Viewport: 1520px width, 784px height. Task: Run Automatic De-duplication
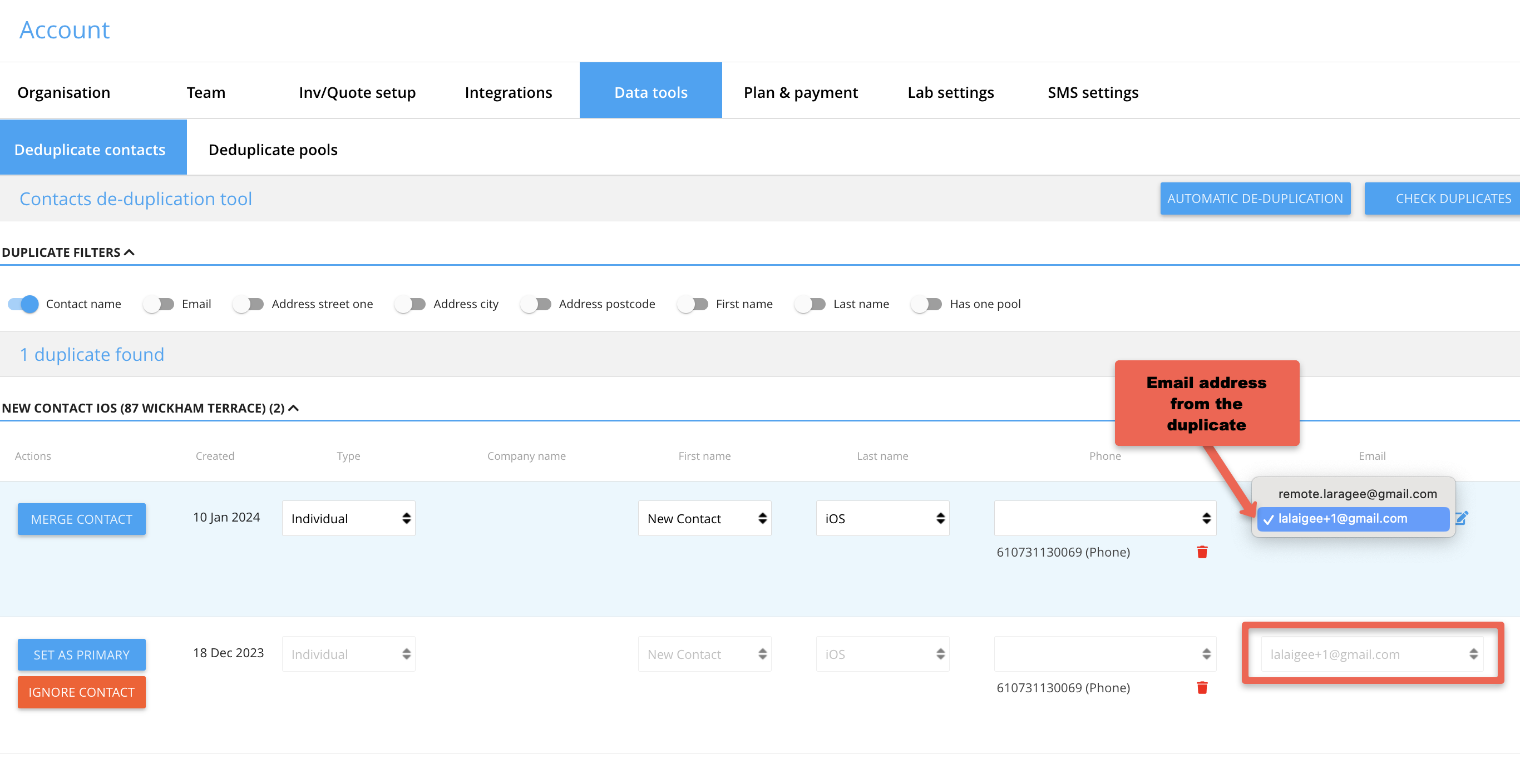[x=1255, y=199]
